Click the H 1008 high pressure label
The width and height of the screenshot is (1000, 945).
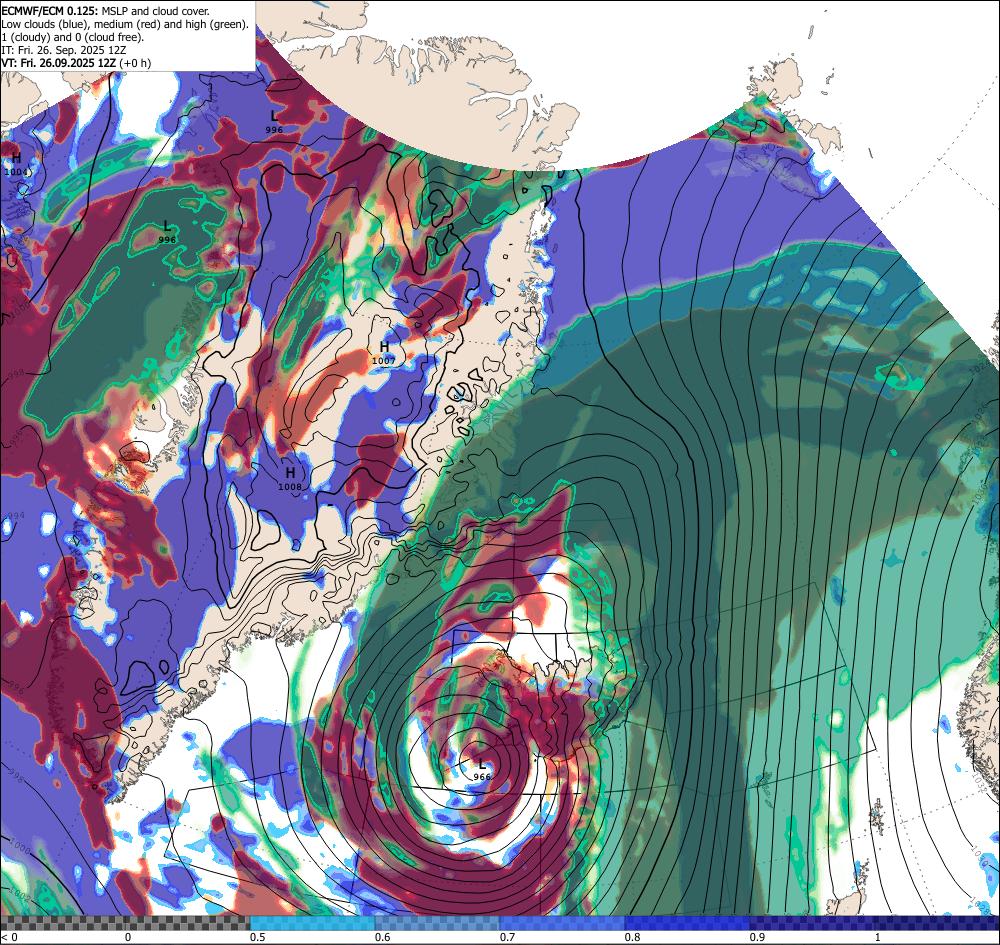tap(290, 479)
